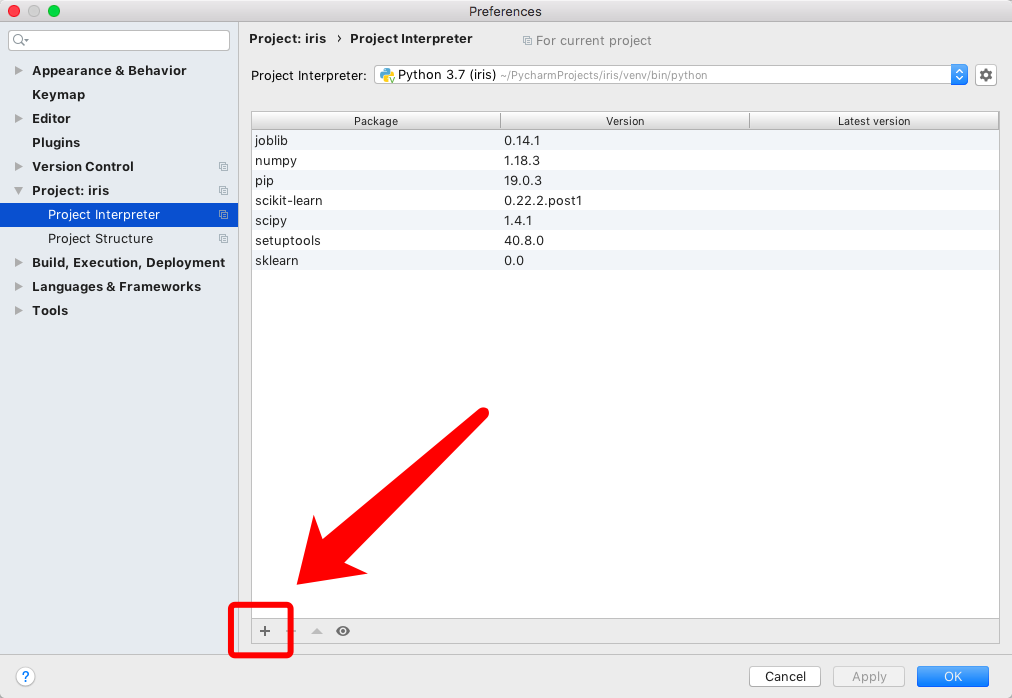This screenshot has width=1012, height=698.
Task: Select the numpy package row
Action: 625,160
